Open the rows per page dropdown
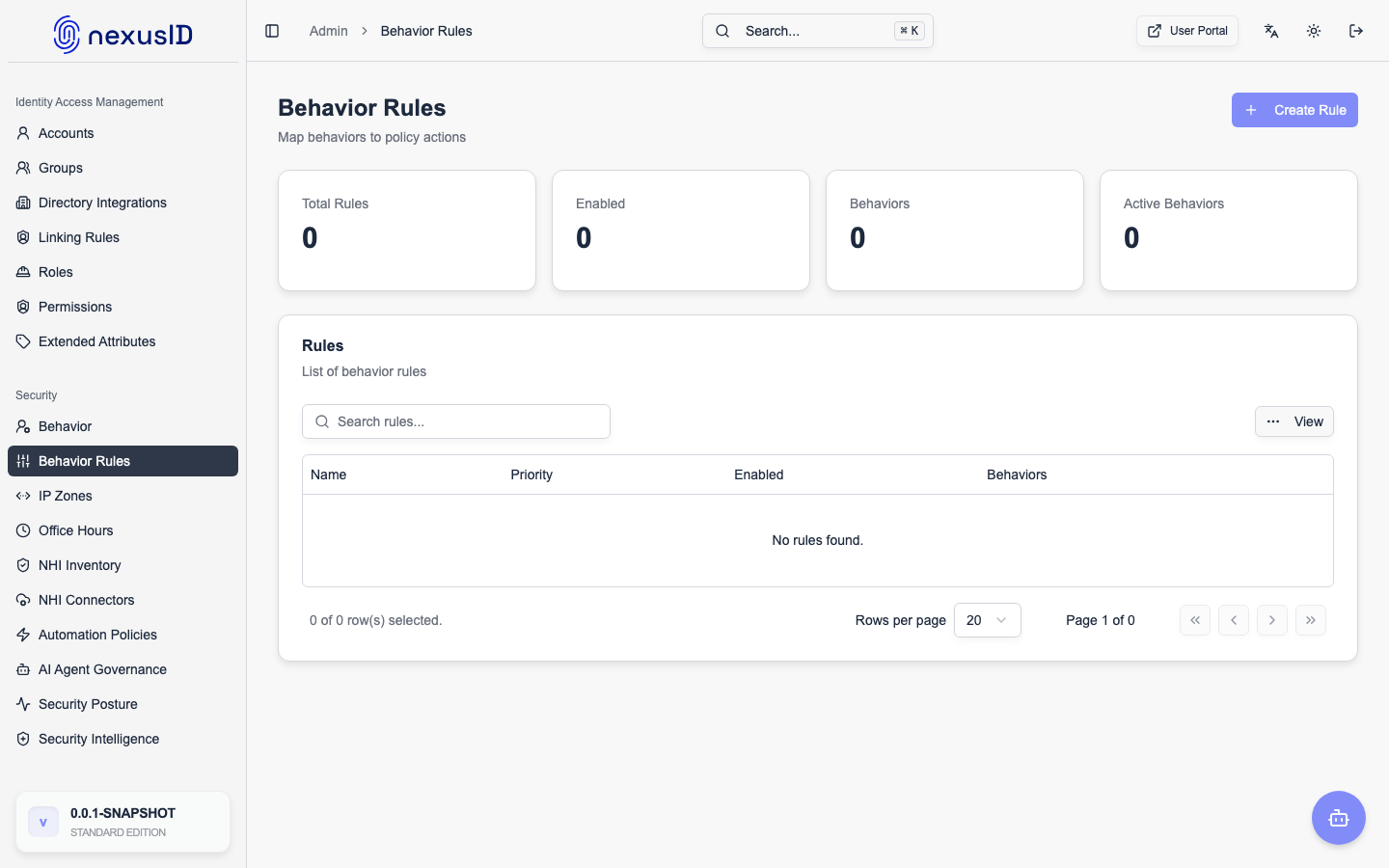 [x=988, y=620]
